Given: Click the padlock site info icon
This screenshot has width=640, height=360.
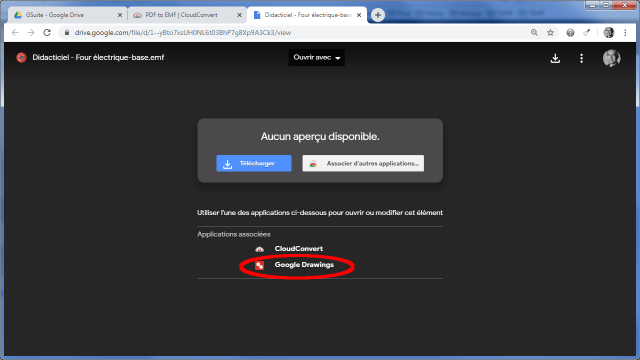Looking at the screenshot, I should [x=67, y=33].
